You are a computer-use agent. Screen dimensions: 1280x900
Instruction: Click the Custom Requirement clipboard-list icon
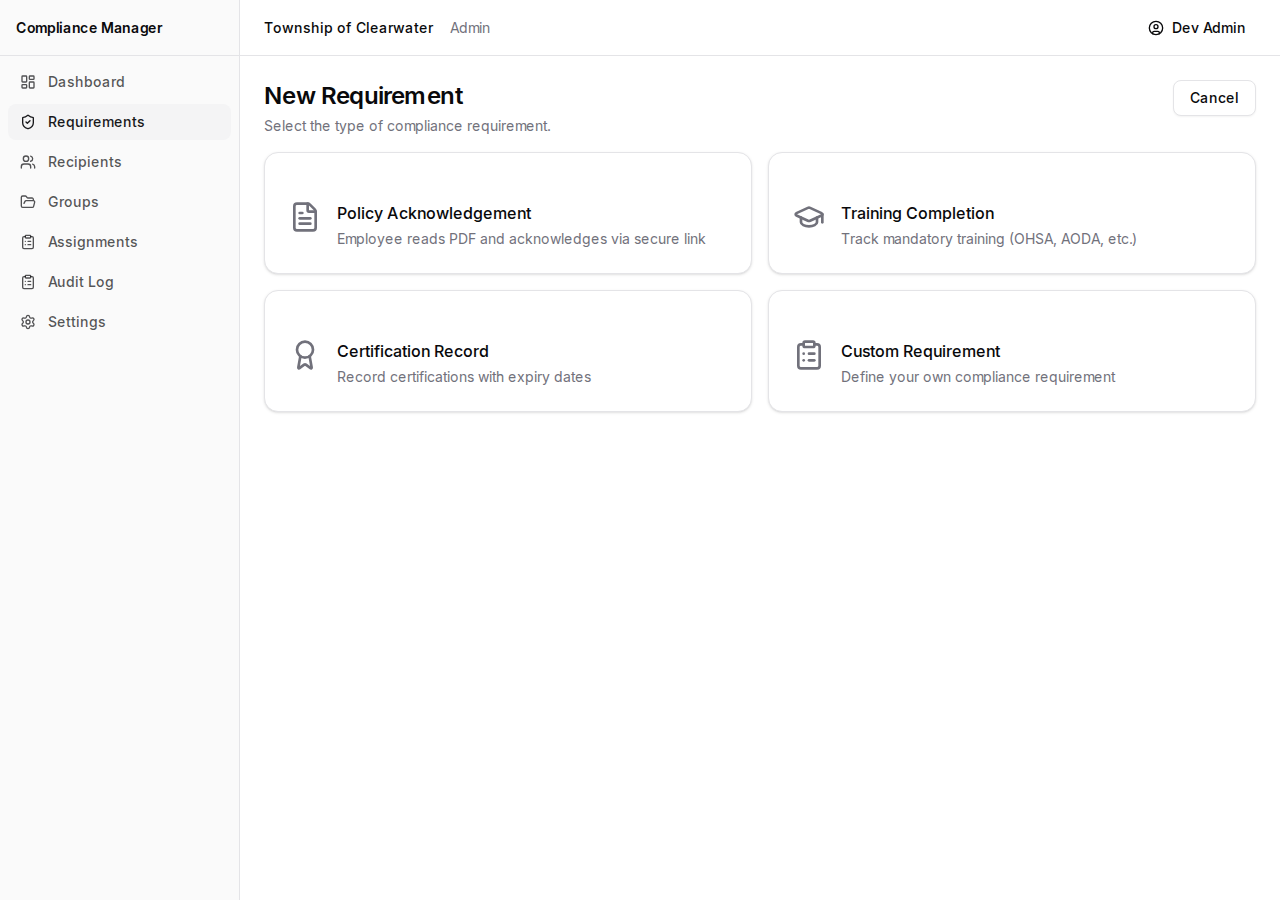click(809, 355)
